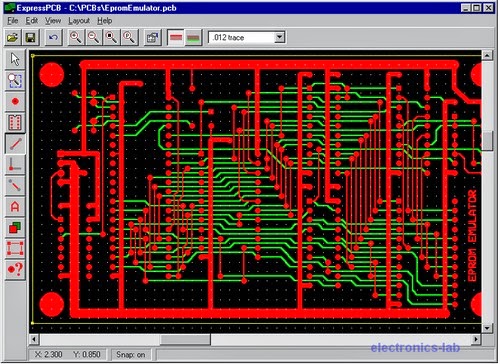Click the vertical scrollbar thumb

[487, 141]
